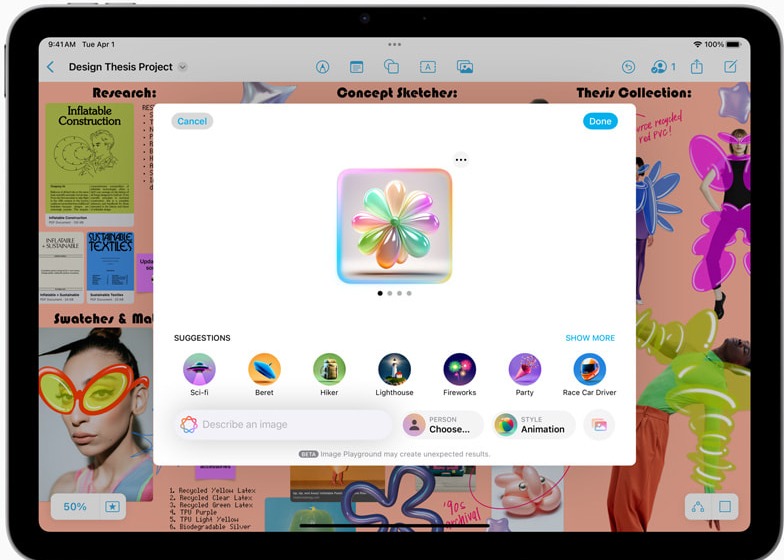Tap the undo arrow icon
Image resolution: width=784 pixels, height=560 pixels.
pyautogui.click(x=628, y=67)
